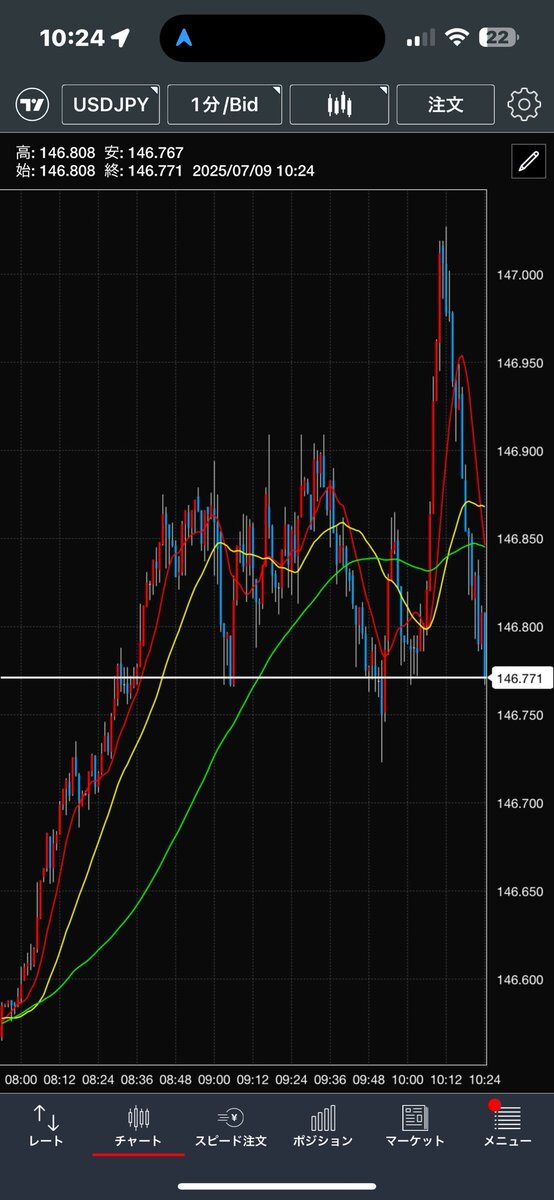Open the メニュー tab

[x=507, y=1126]
